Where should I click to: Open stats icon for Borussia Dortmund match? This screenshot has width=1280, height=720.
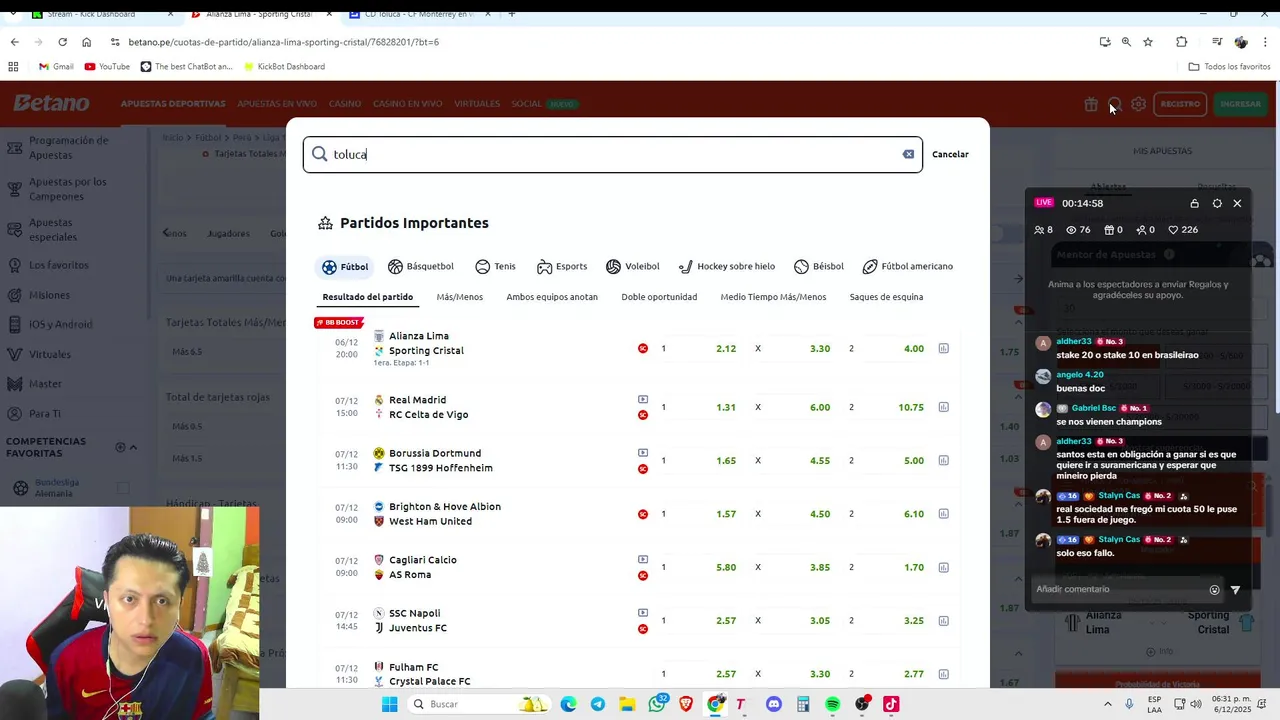click(x=943, y=461)
